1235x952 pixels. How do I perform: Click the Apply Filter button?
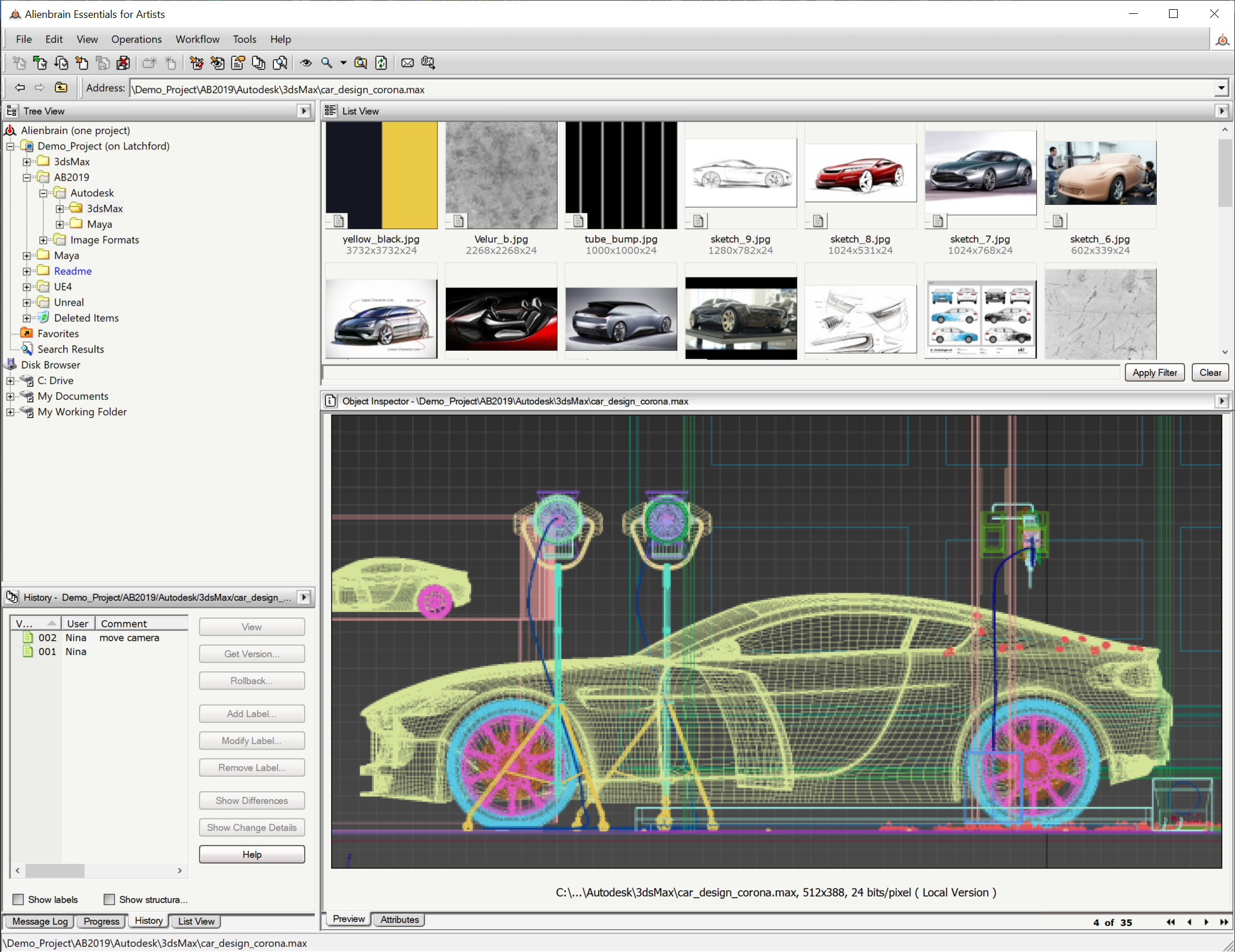point(1155,373)
